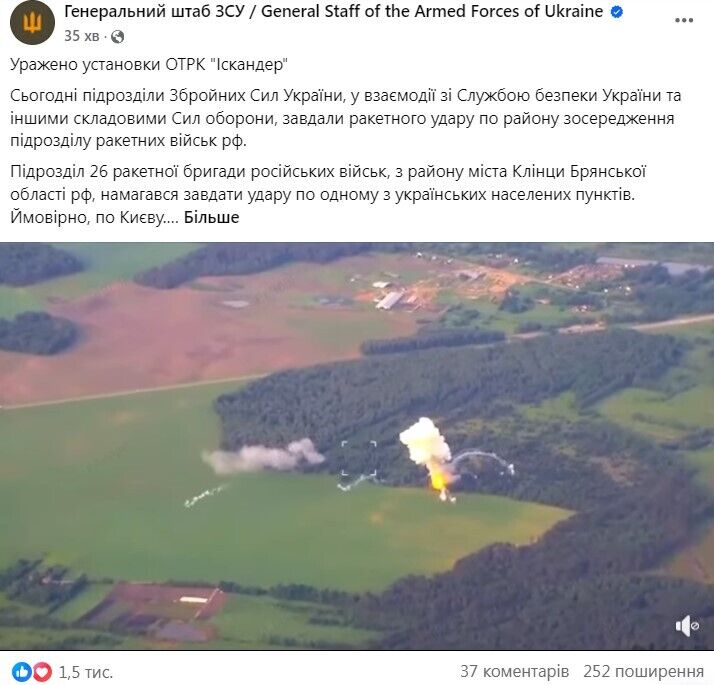714x685 pixels.
Task: Open the General Staff trident profile picture
Action: pos(32,22)
